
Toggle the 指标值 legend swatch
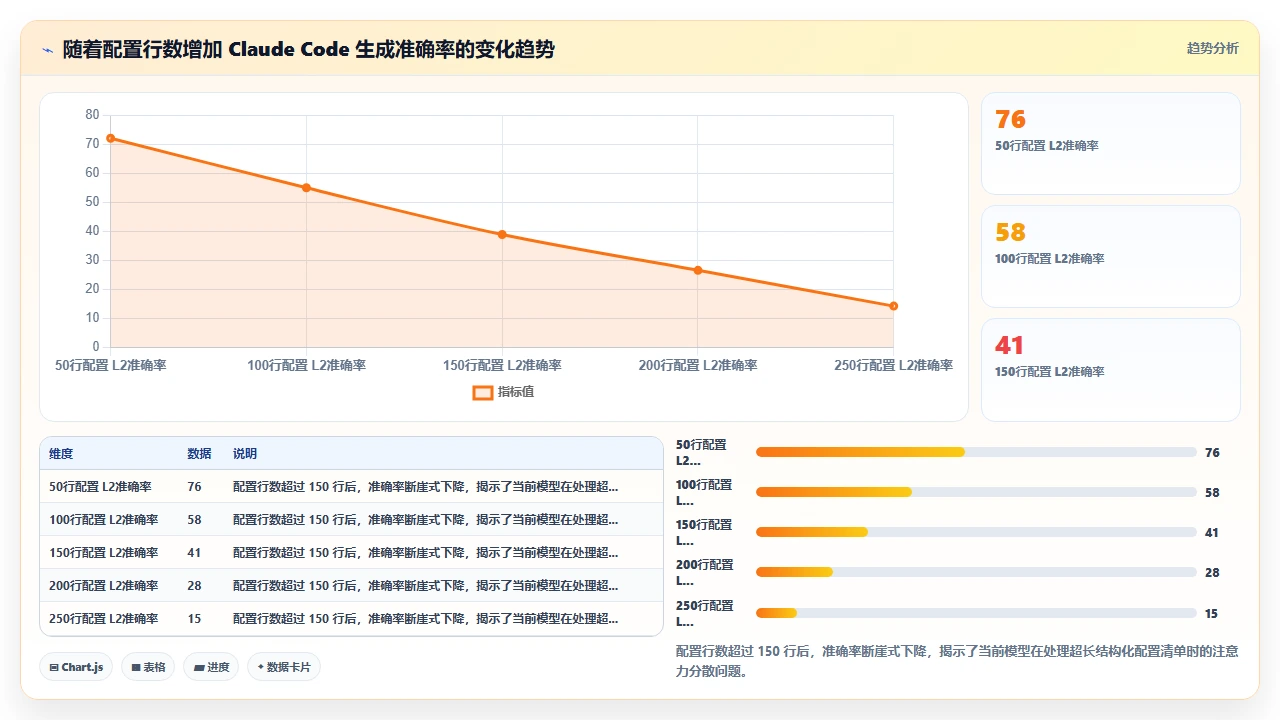click(x=482, y=392)
